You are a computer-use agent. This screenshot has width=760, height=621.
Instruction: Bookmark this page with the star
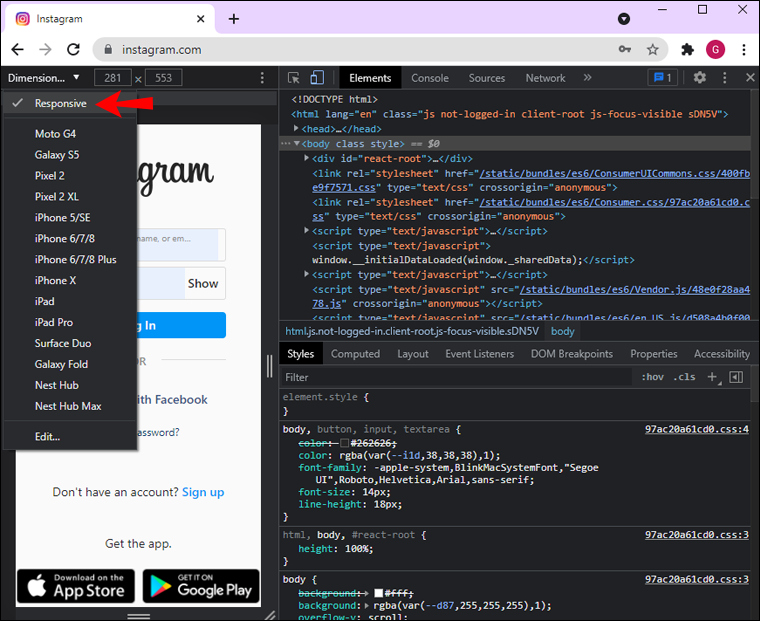(653, 49)
